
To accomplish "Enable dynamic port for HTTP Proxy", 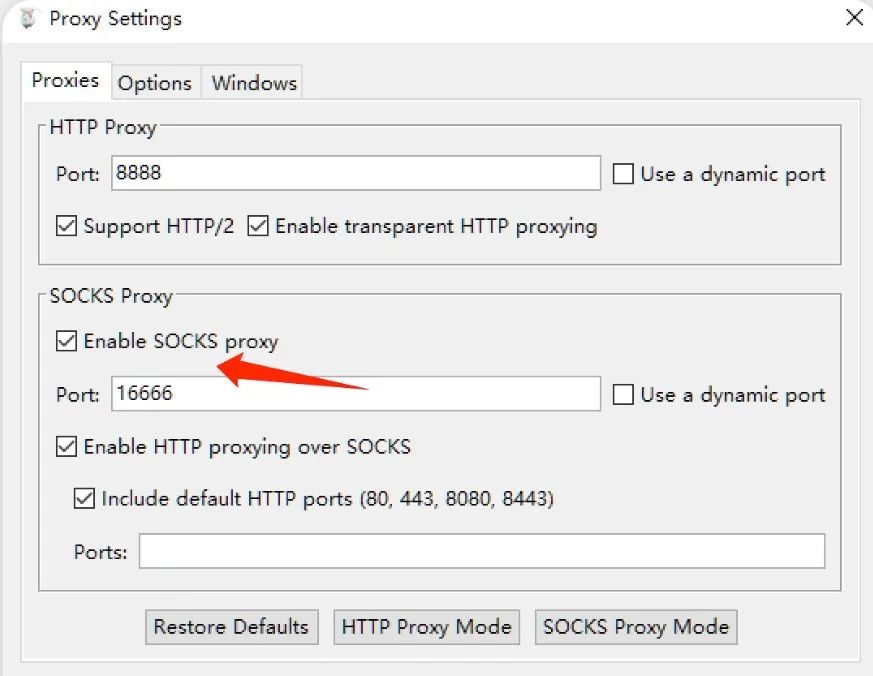I will [622, 174].
